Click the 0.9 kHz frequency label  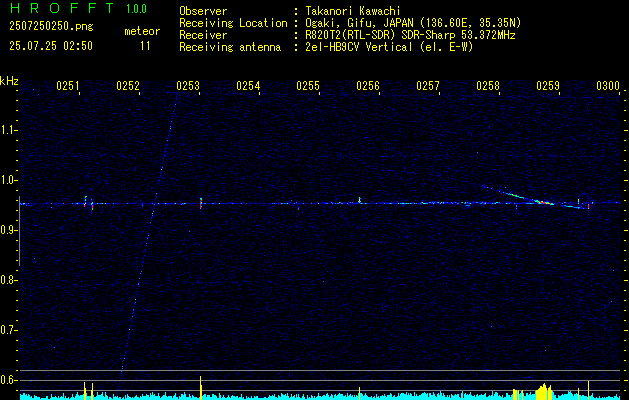click(8, 230)
